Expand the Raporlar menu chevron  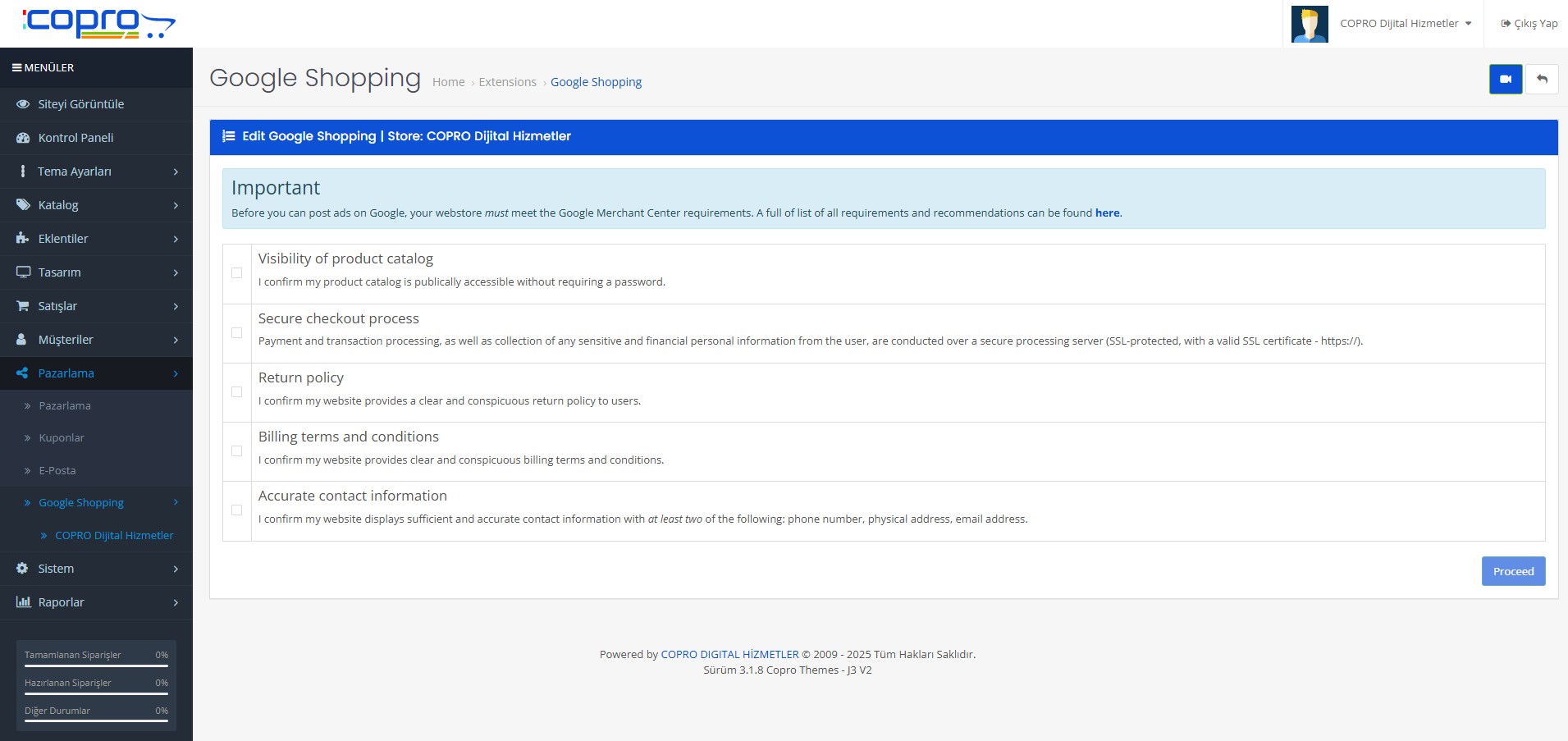tap(176, 602)
